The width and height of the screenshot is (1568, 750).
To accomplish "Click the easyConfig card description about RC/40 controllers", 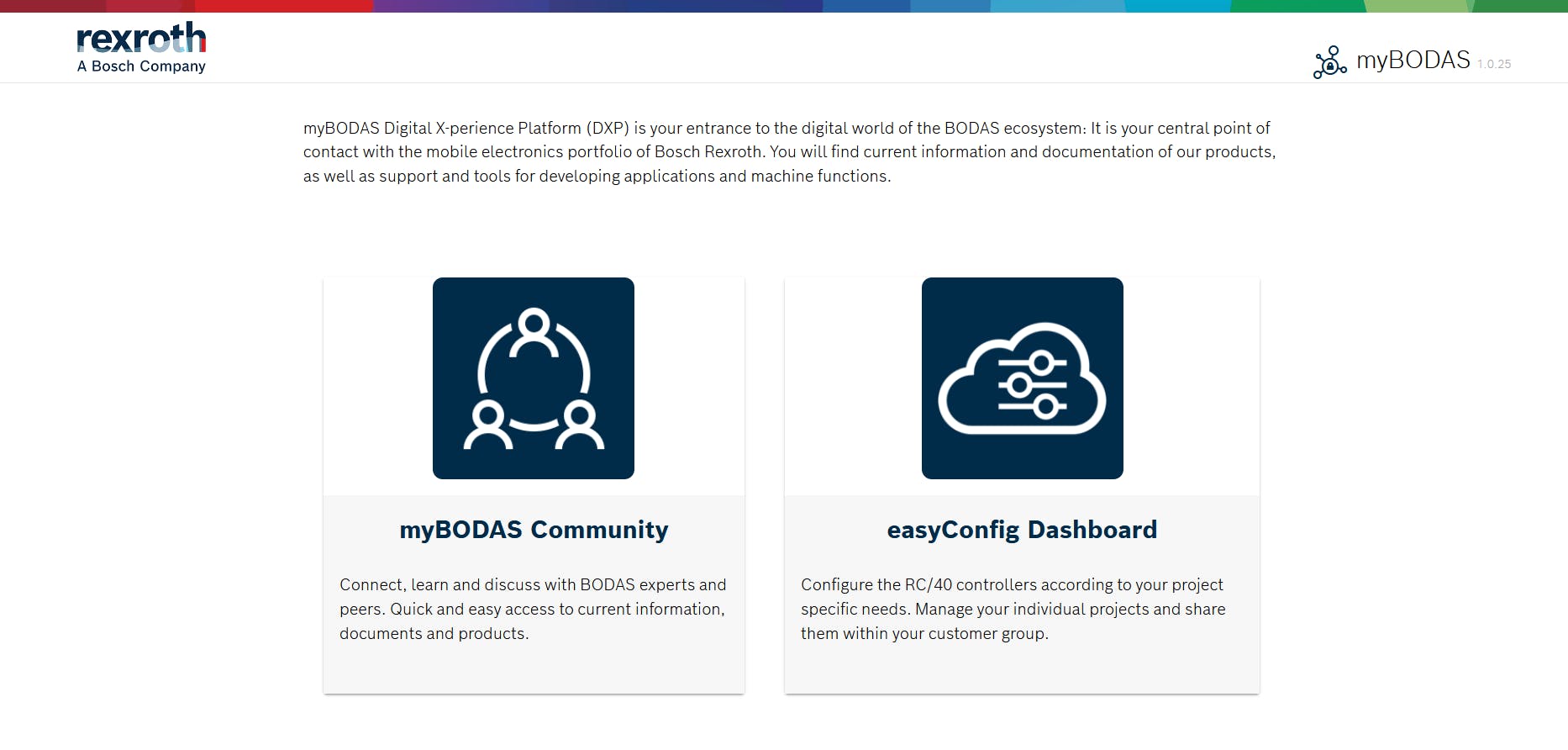I will pyautogui.click(x=1013, y=609).
